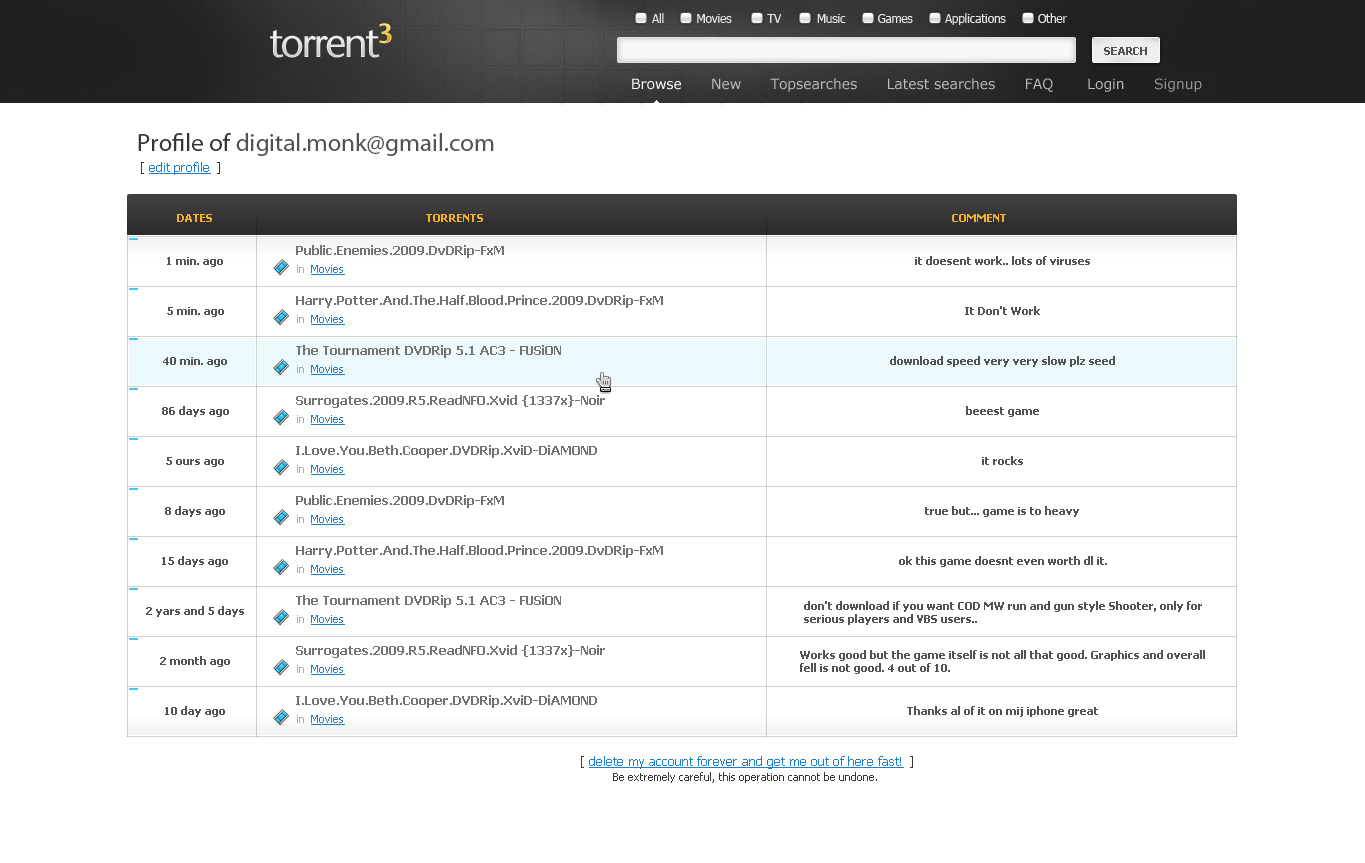Enable the Movies category checkbox
Screen dimensions: 1365x863
tap(685, 17)
